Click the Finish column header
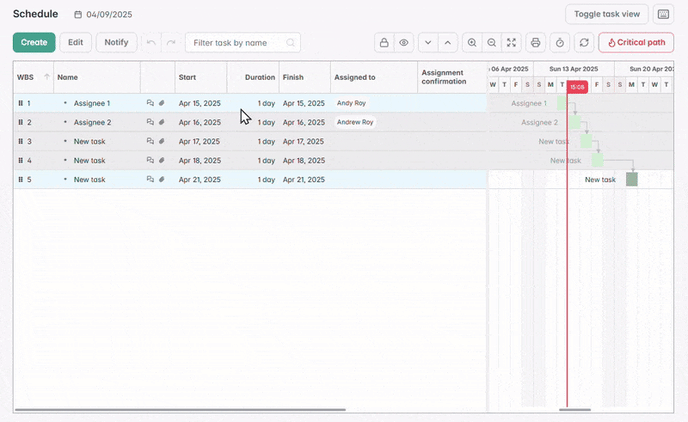The width and height of the screenshot is (688, 422). (305, 77)
